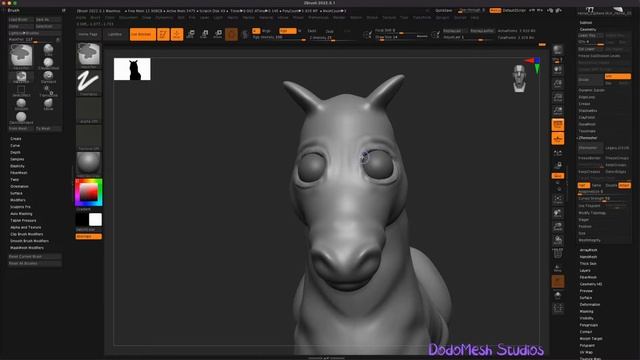Activate the Edit mode button
This screenshot has width=640, height=360.
pos(163,34)
